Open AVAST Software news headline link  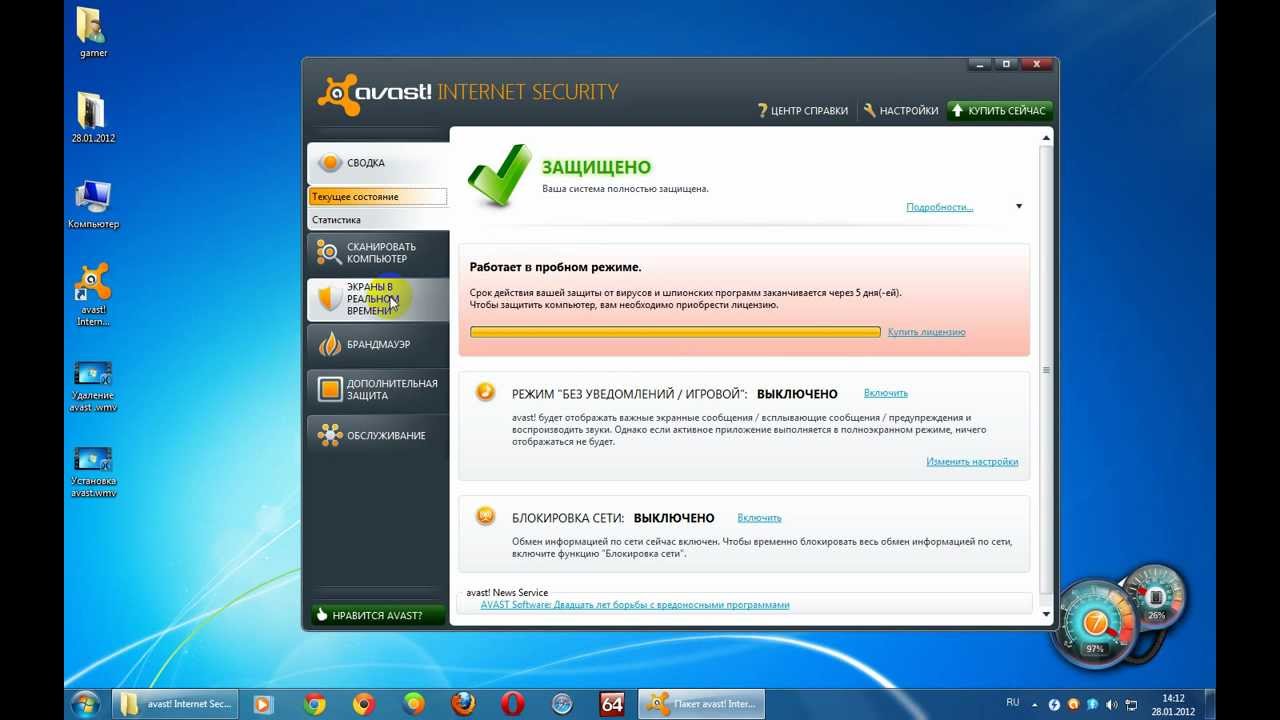coord(635,605)
